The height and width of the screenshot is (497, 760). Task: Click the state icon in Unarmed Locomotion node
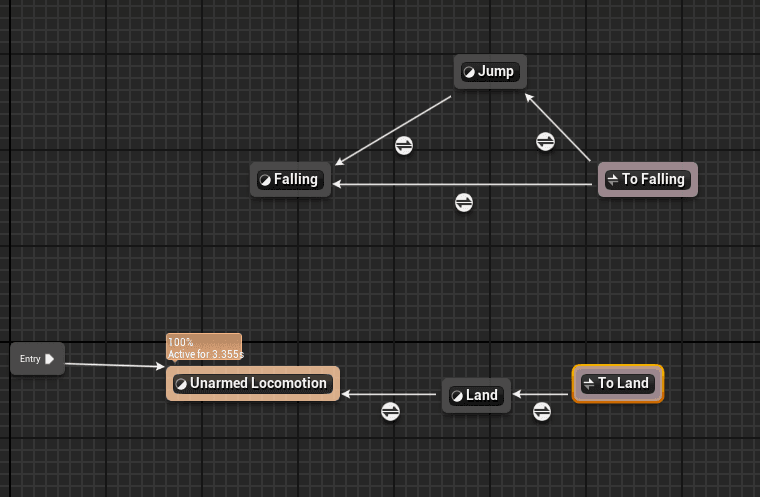click(x=181, y=384)
